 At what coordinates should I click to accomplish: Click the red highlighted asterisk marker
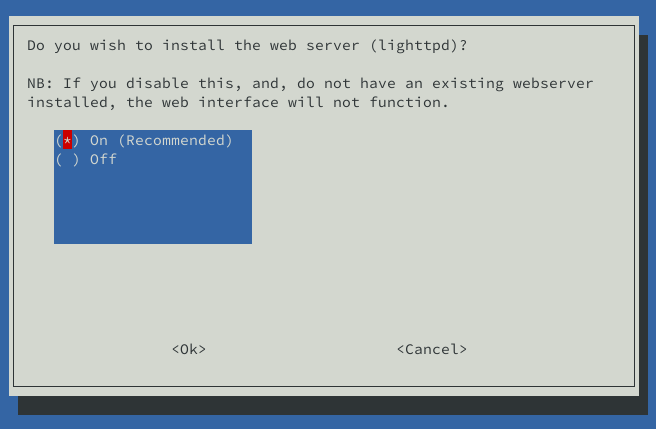tap(67, 141)
